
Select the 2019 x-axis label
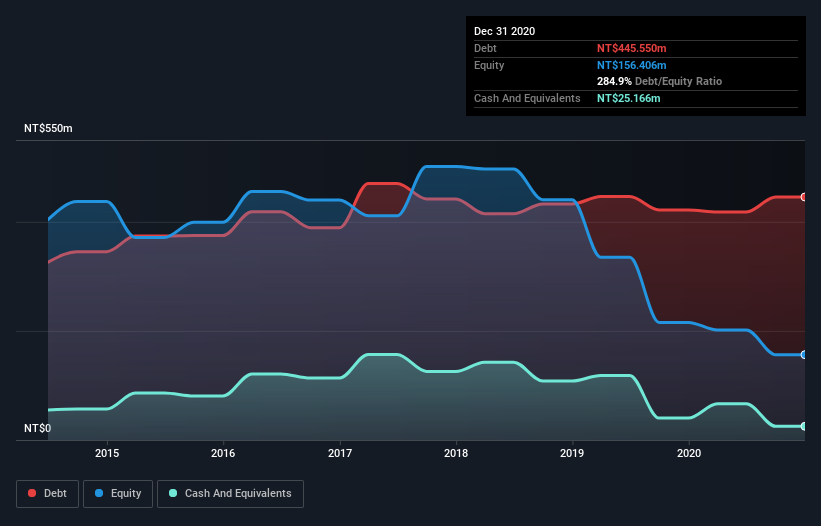572,453
